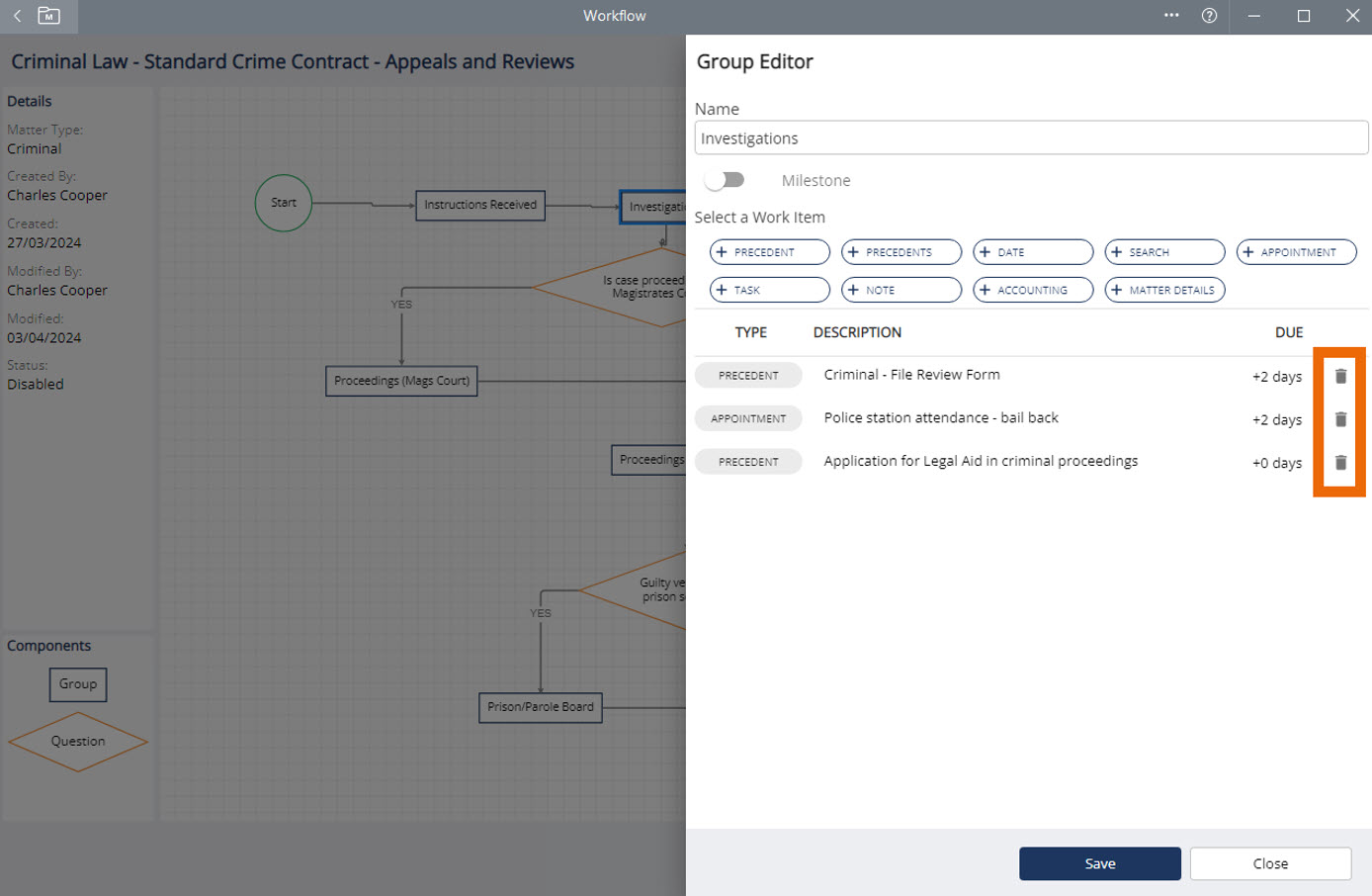Open the three-dot more options menu
1372x896 pixels.
coord(1171,16)
